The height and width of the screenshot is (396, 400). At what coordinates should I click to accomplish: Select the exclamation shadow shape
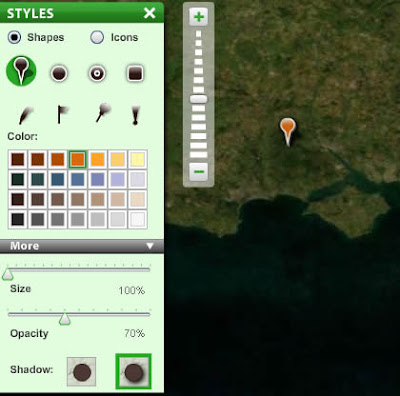pyautogui.click(x=135, y=115)
